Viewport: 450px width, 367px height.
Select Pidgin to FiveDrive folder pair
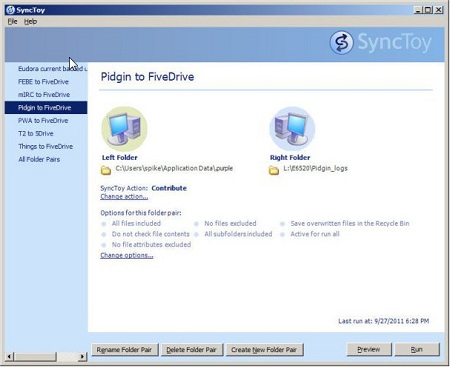(46, 108)
